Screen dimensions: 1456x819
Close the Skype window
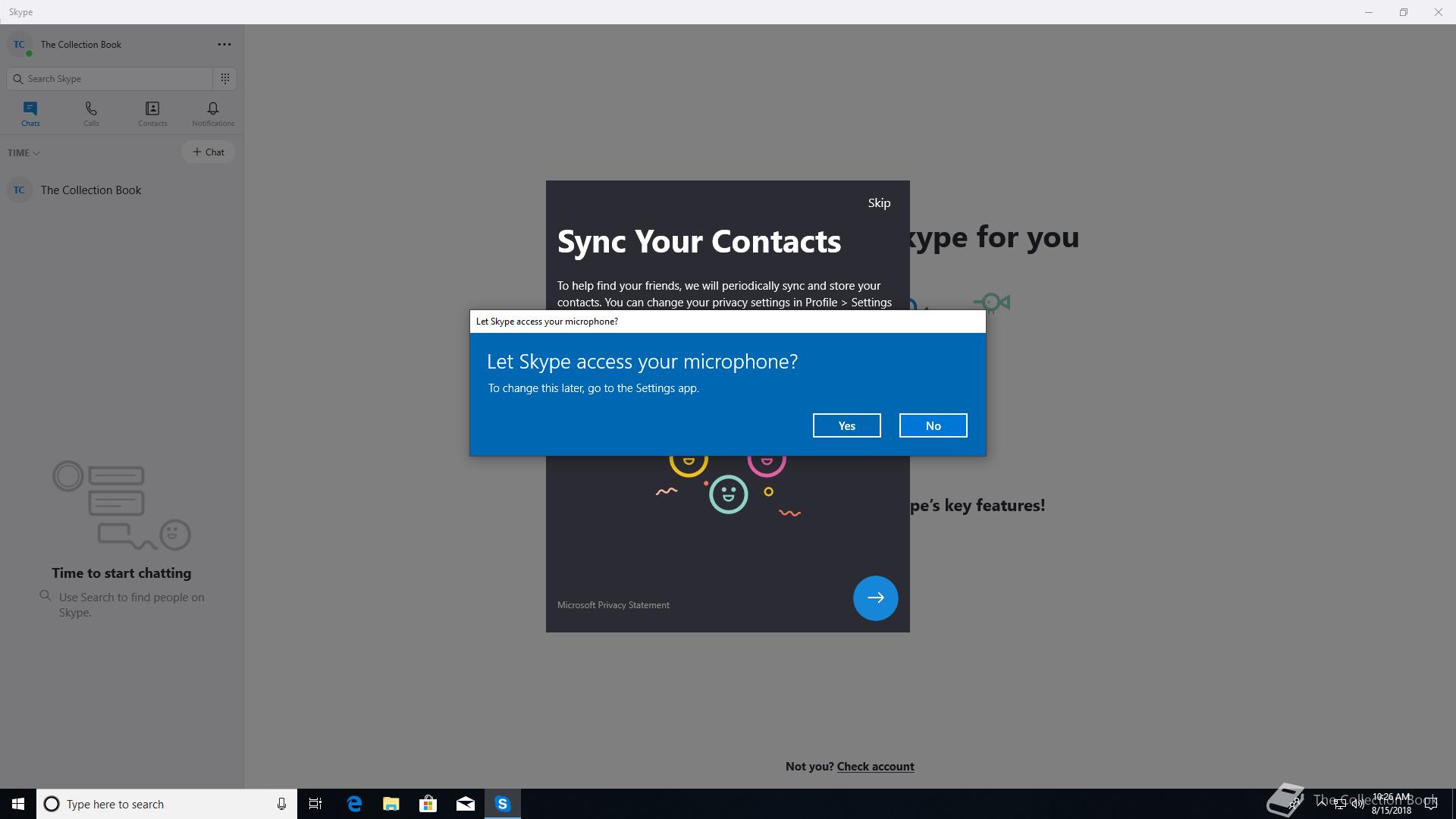(x=1439, y=12)
